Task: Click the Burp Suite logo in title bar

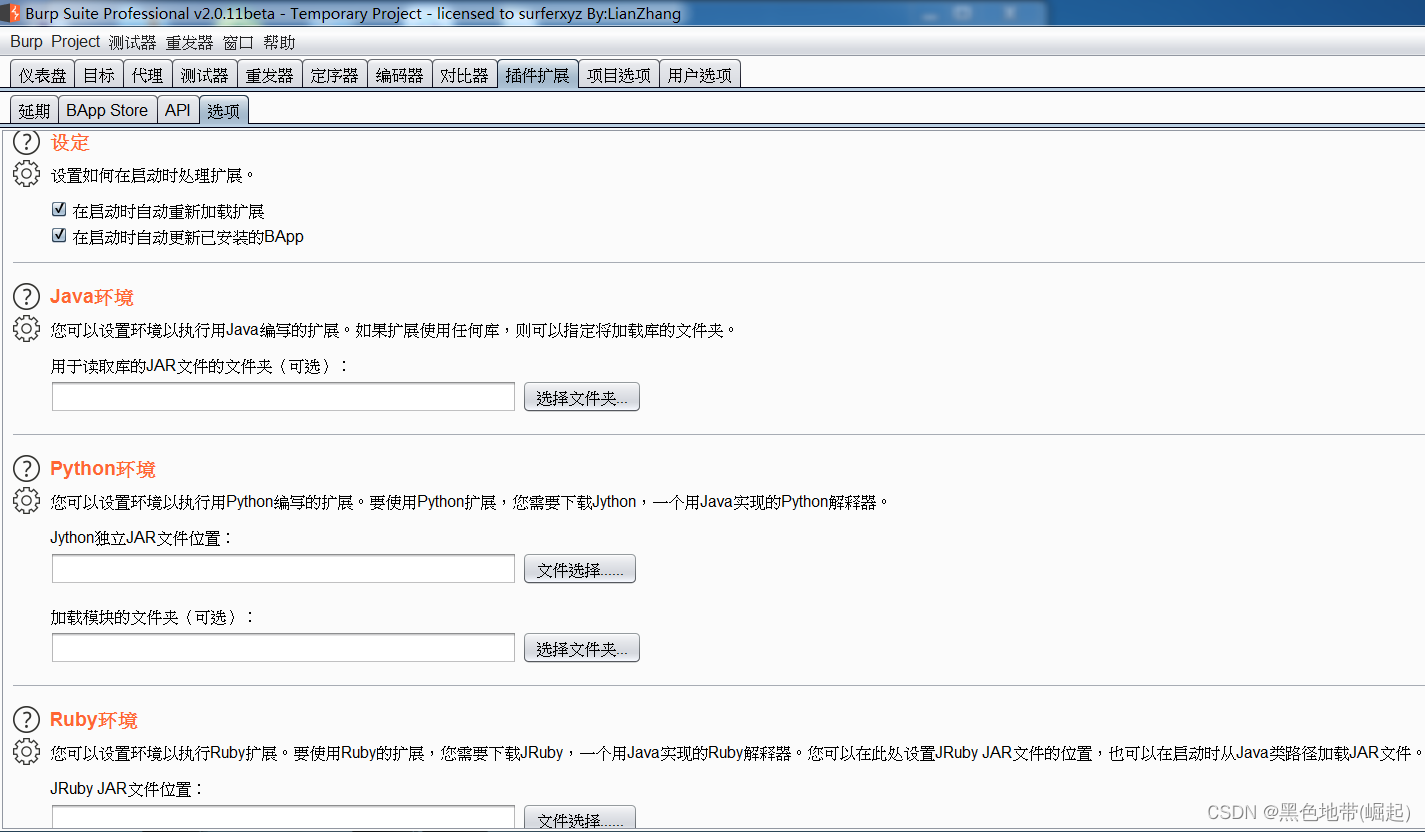Action: 10,13
